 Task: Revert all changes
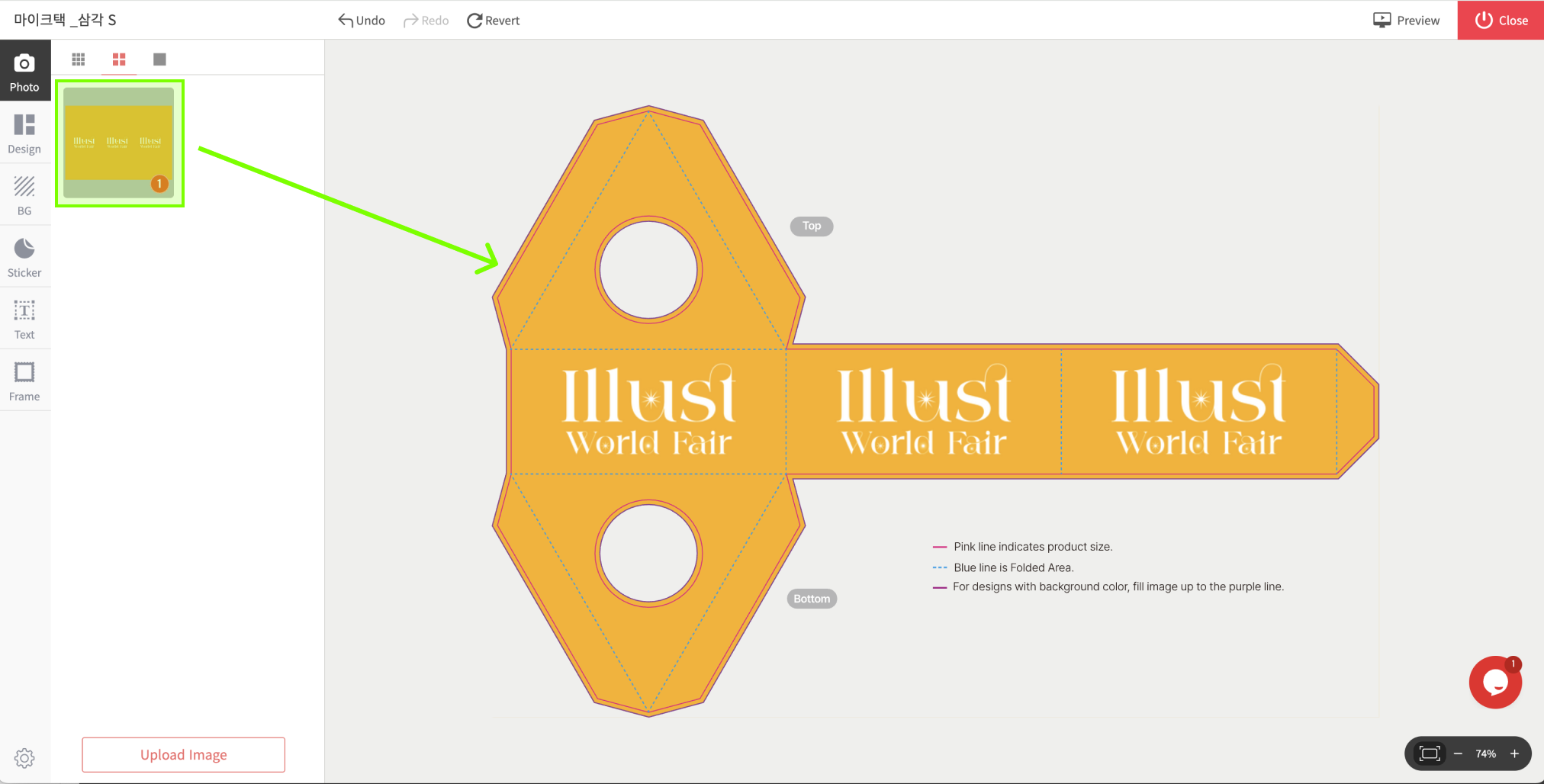click(493, 21)
